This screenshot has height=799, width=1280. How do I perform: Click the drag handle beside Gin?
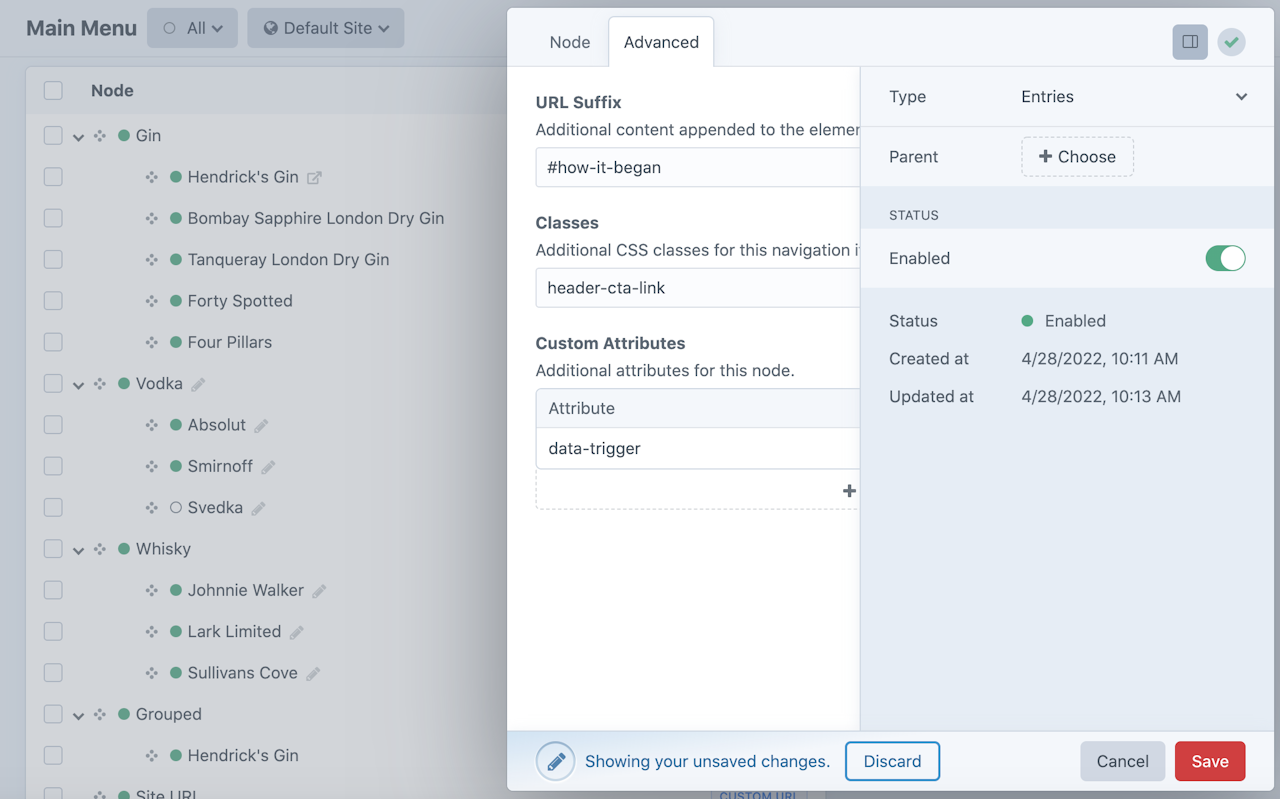[x=100, y=136]
